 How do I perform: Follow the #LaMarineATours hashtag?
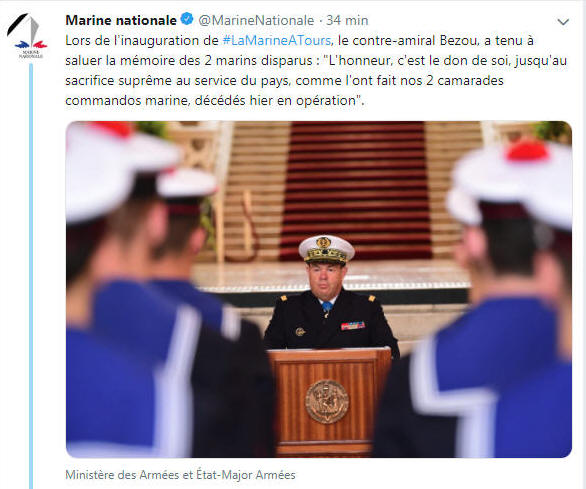(277, 40)
